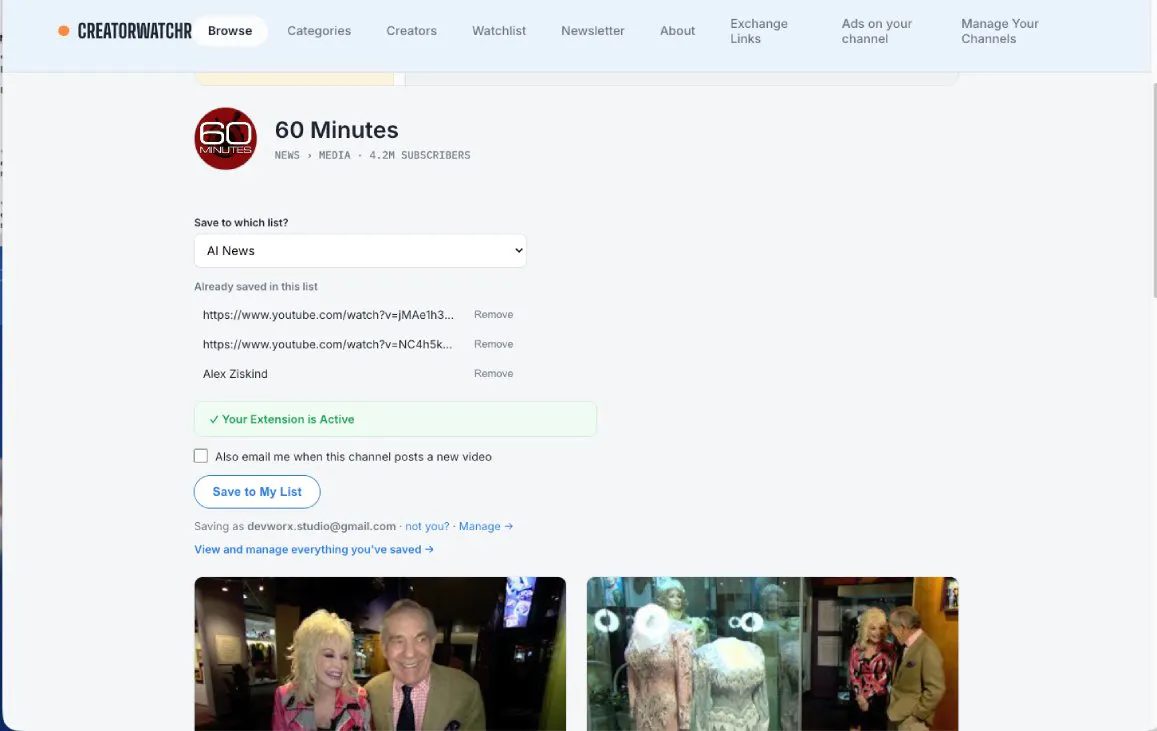The height and width of the screenshot is (731, 1157).
Task: Open the 60 Minutes channel avatar
Action: point(226,139)
